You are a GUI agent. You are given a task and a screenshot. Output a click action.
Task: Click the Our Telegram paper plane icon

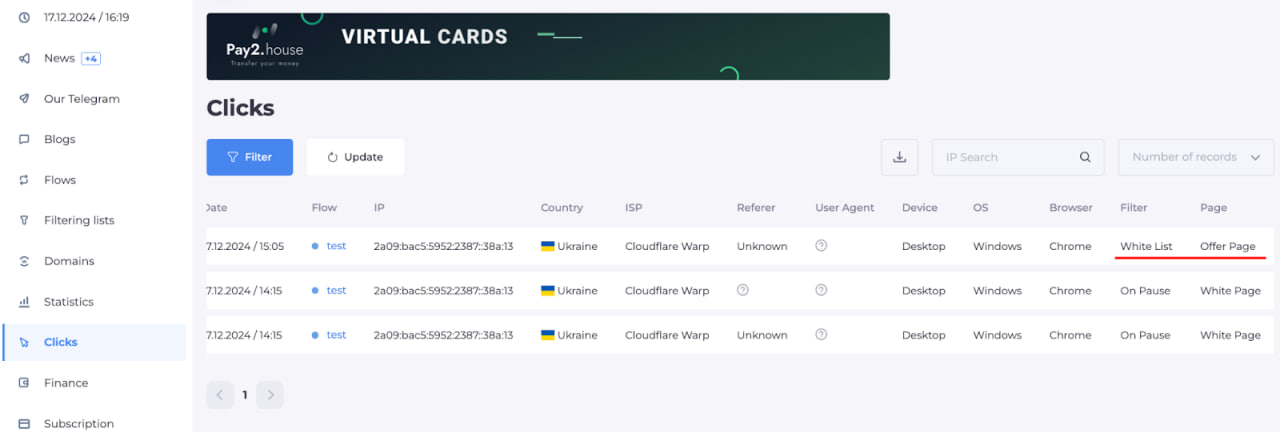24,99
